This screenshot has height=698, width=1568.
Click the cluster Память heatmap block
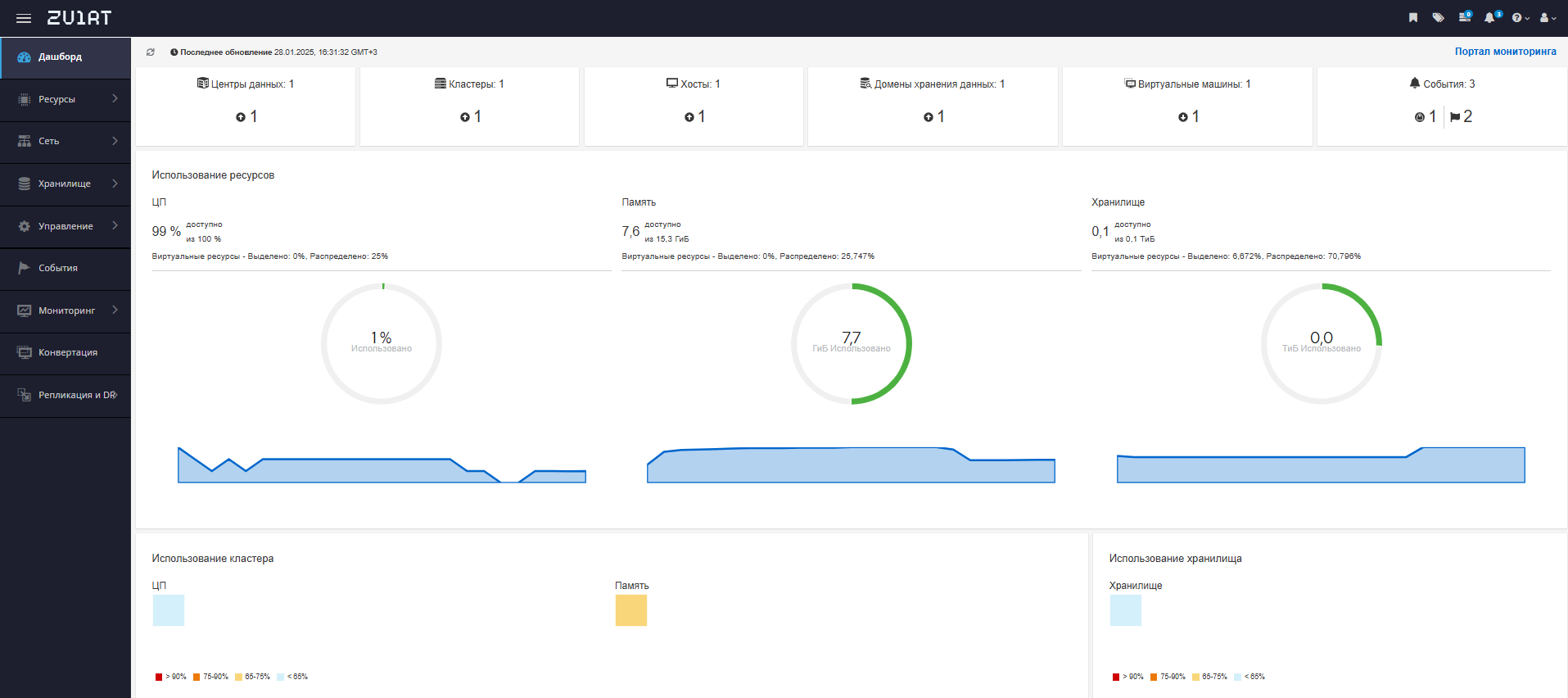click(x=631, y=610)
